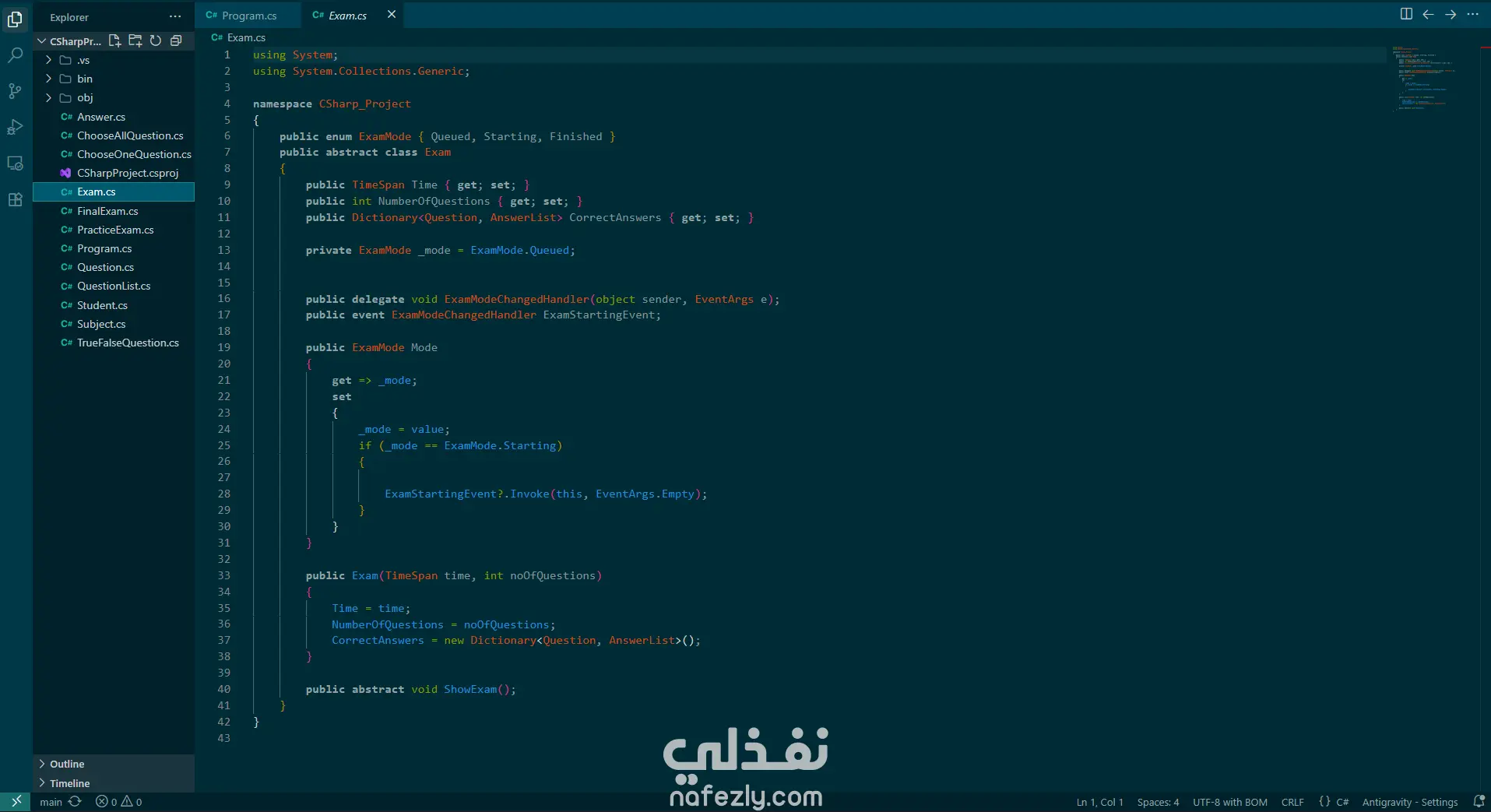Open Question.cs file
1491x812 pixels.
(x=114, y=267)
